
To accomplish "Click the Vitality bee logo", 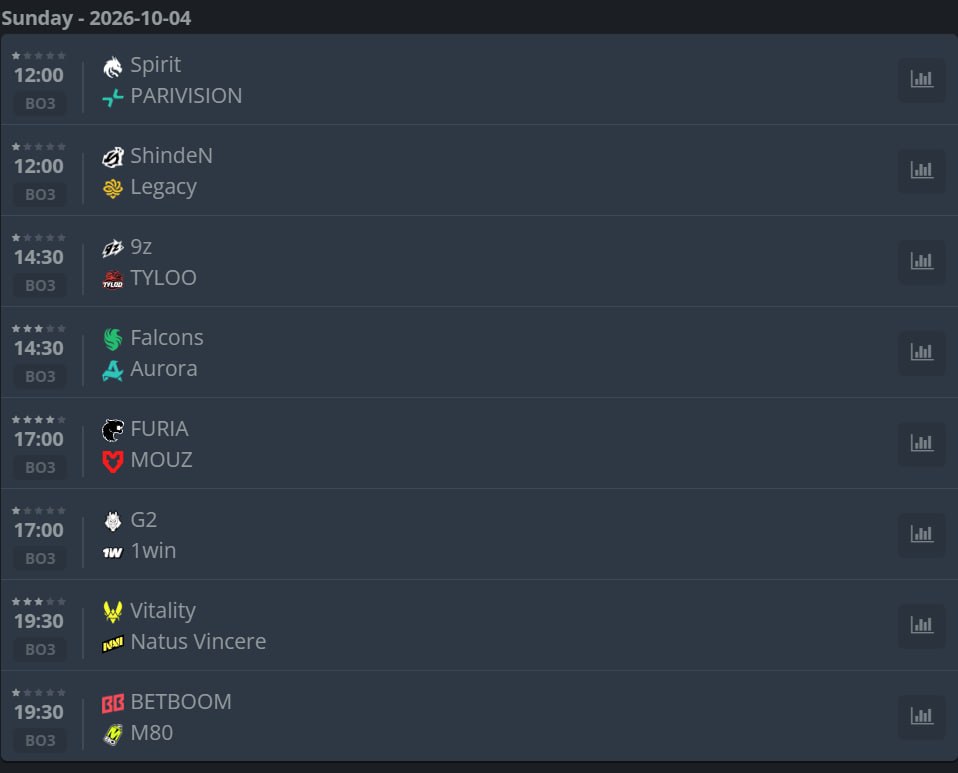I will (112, 612).
